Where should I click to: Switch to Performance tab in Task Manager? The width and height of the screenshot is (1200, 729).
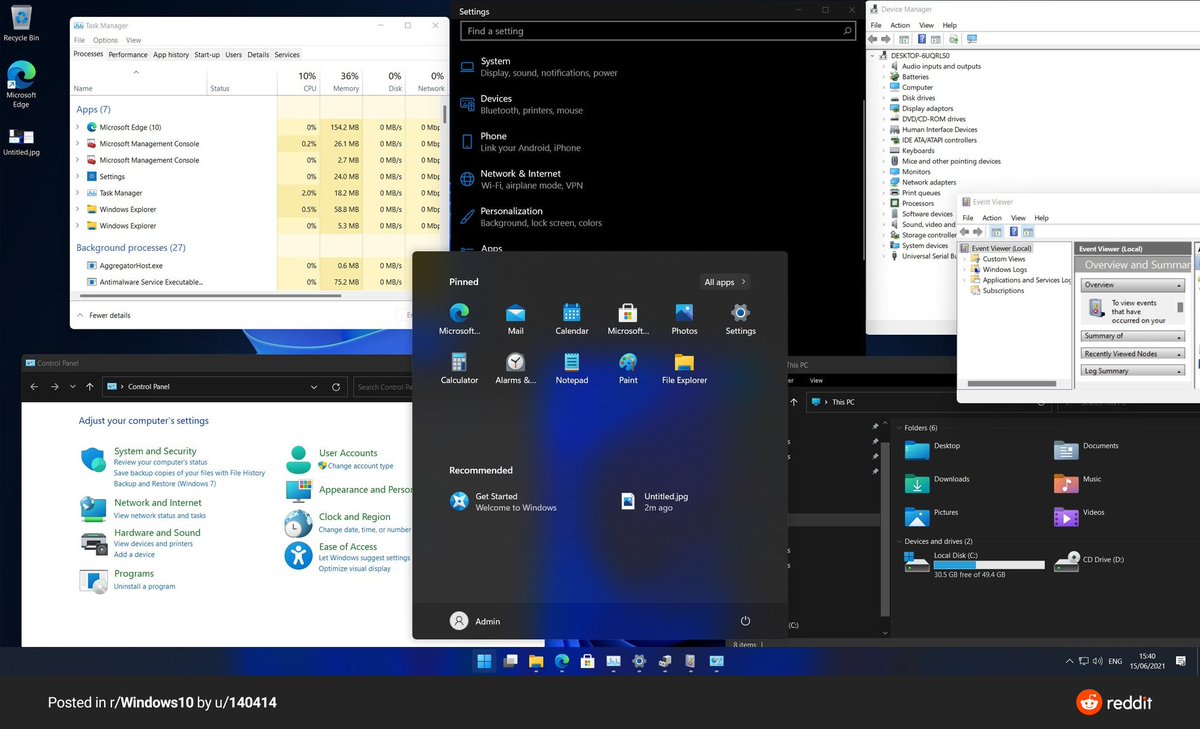point(128,55)
